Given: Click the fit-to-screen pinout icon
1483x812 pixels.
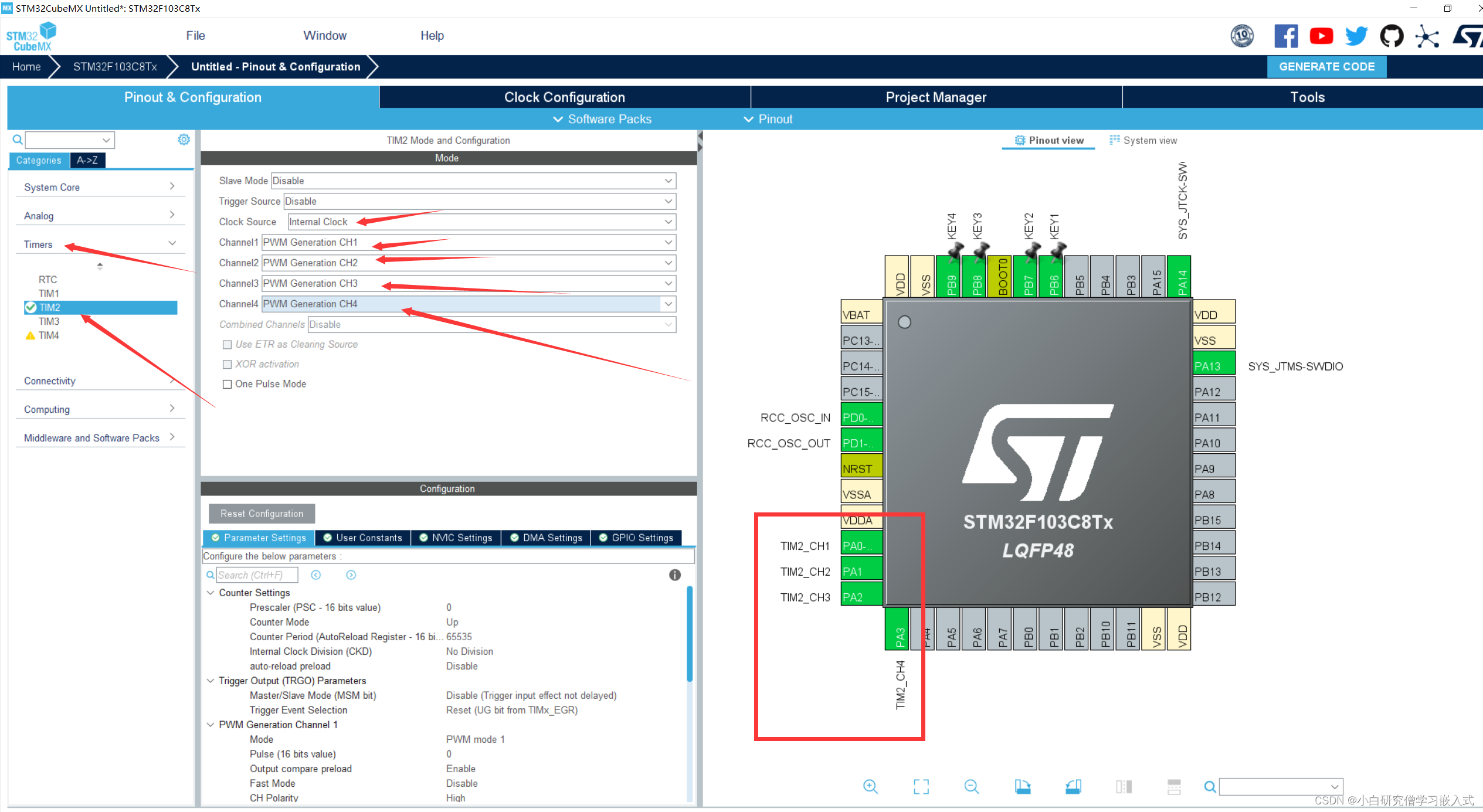Looking at the screenshot, I should 921,787.
